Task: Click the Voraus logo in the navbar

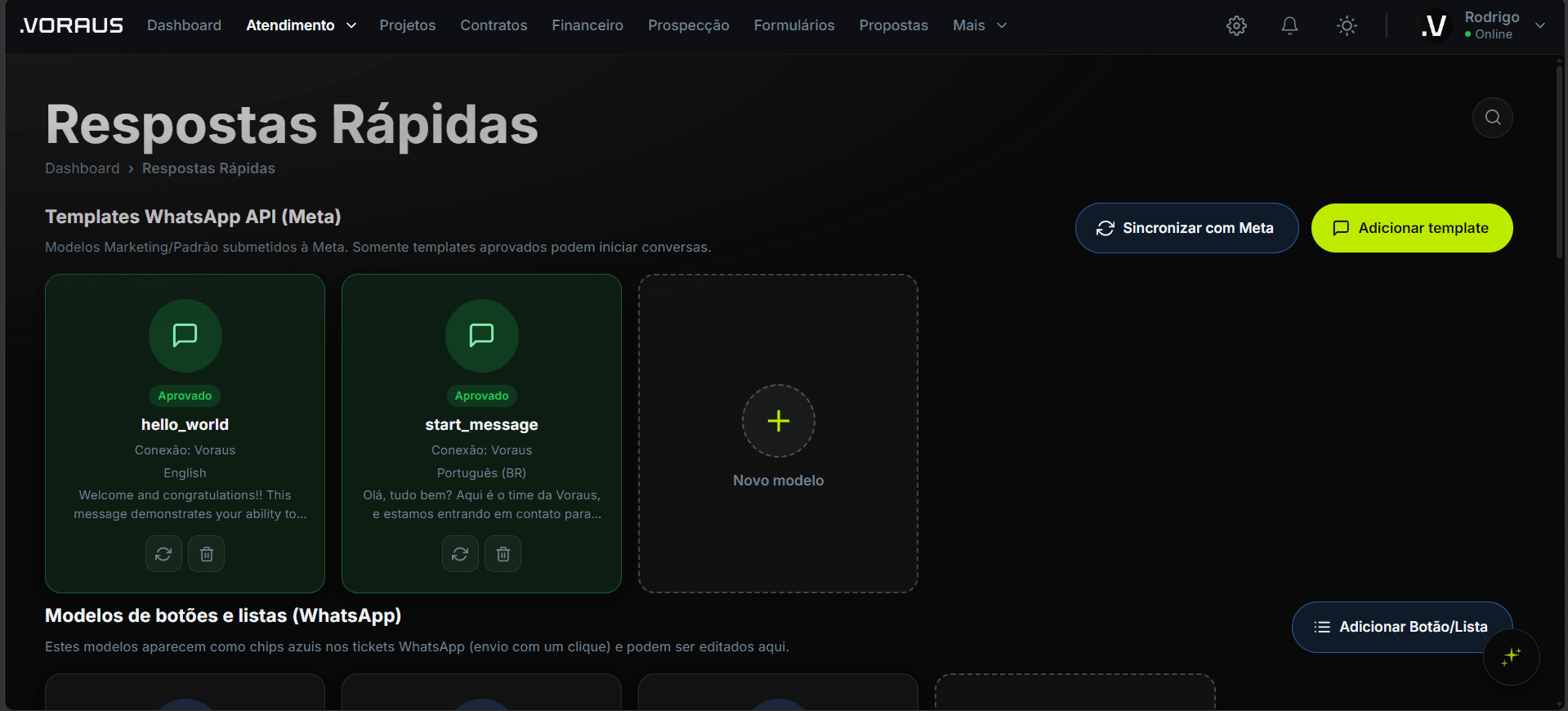Action: [x=72, y=25]
